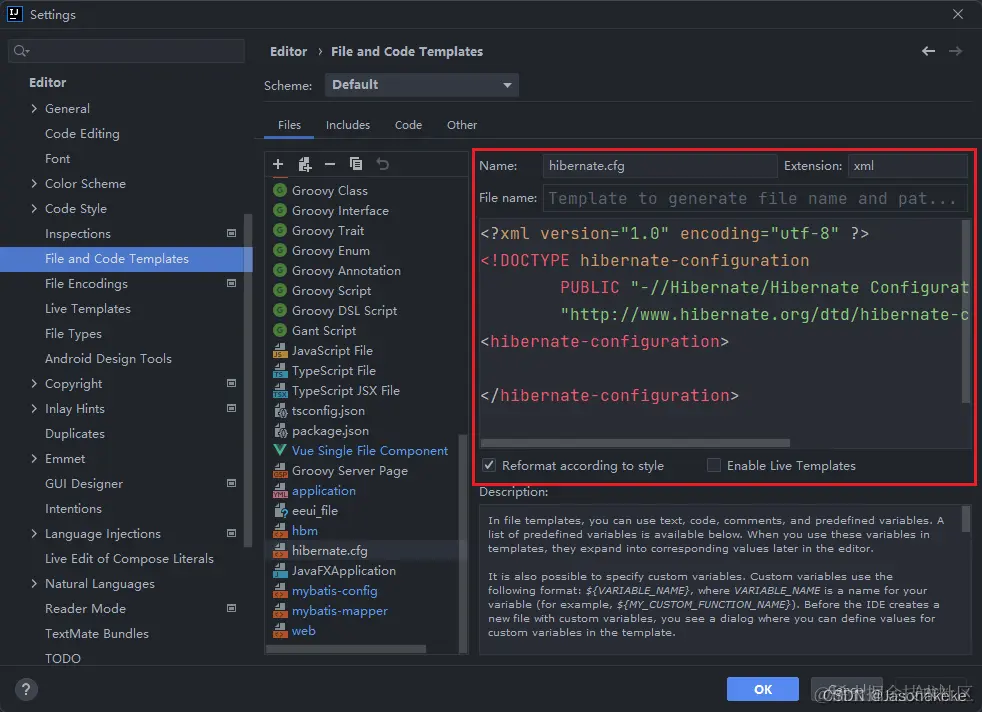Image resolution: width=982 pixels, height=712 pixels.
Task: Click the Revert template icon
Action: pos(383,164)
